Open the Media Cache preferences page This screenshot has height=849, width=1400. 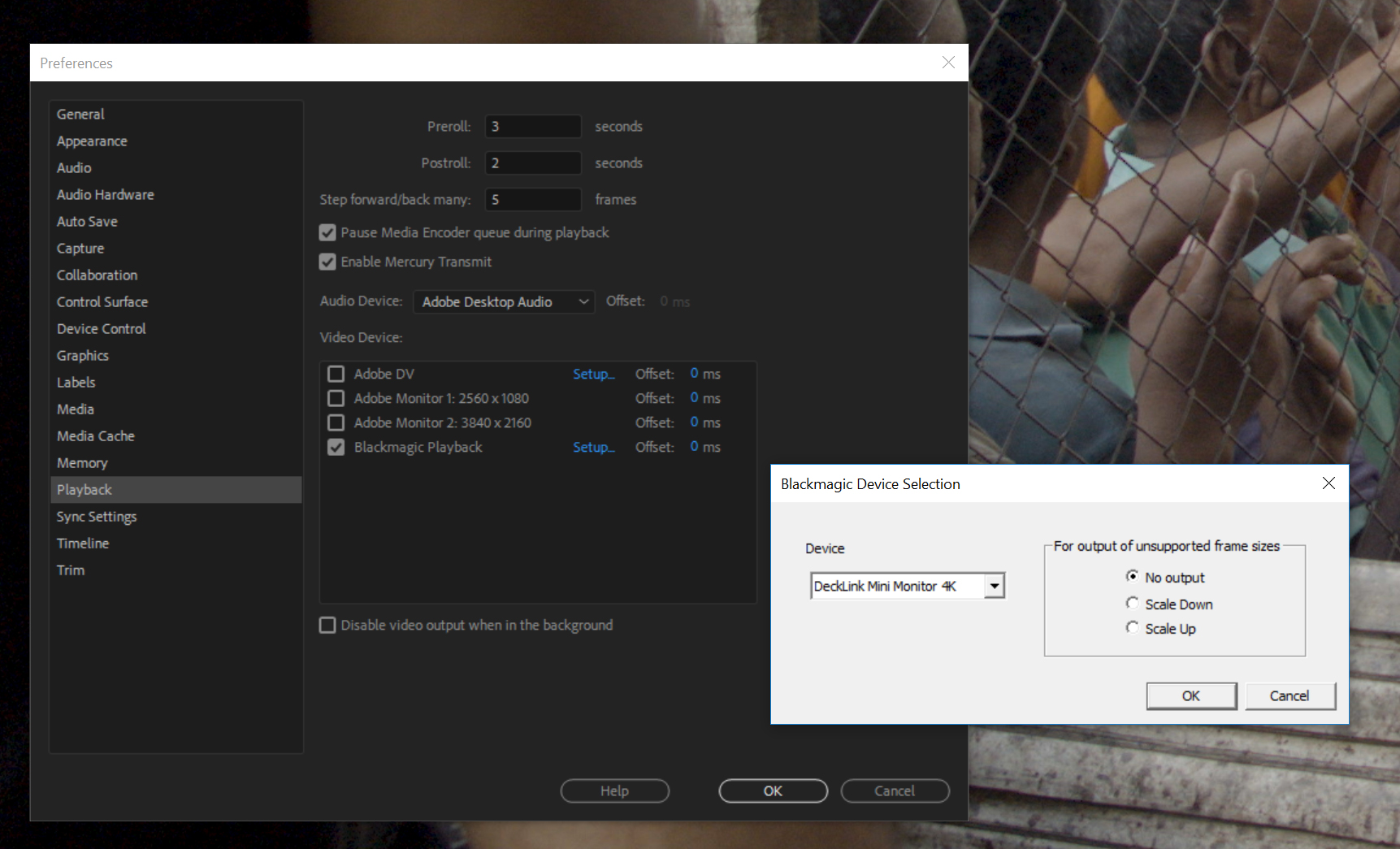tap(95, 435)
